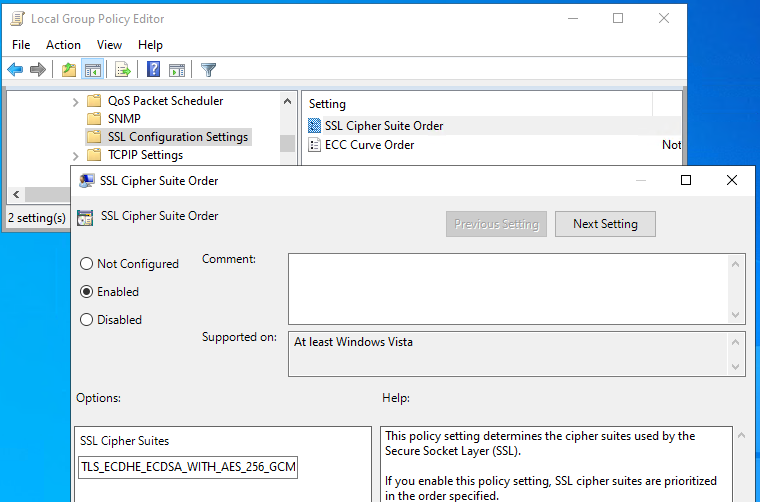
Task: Click the TCPIP Settings folder icon
Action: (94, 155)
